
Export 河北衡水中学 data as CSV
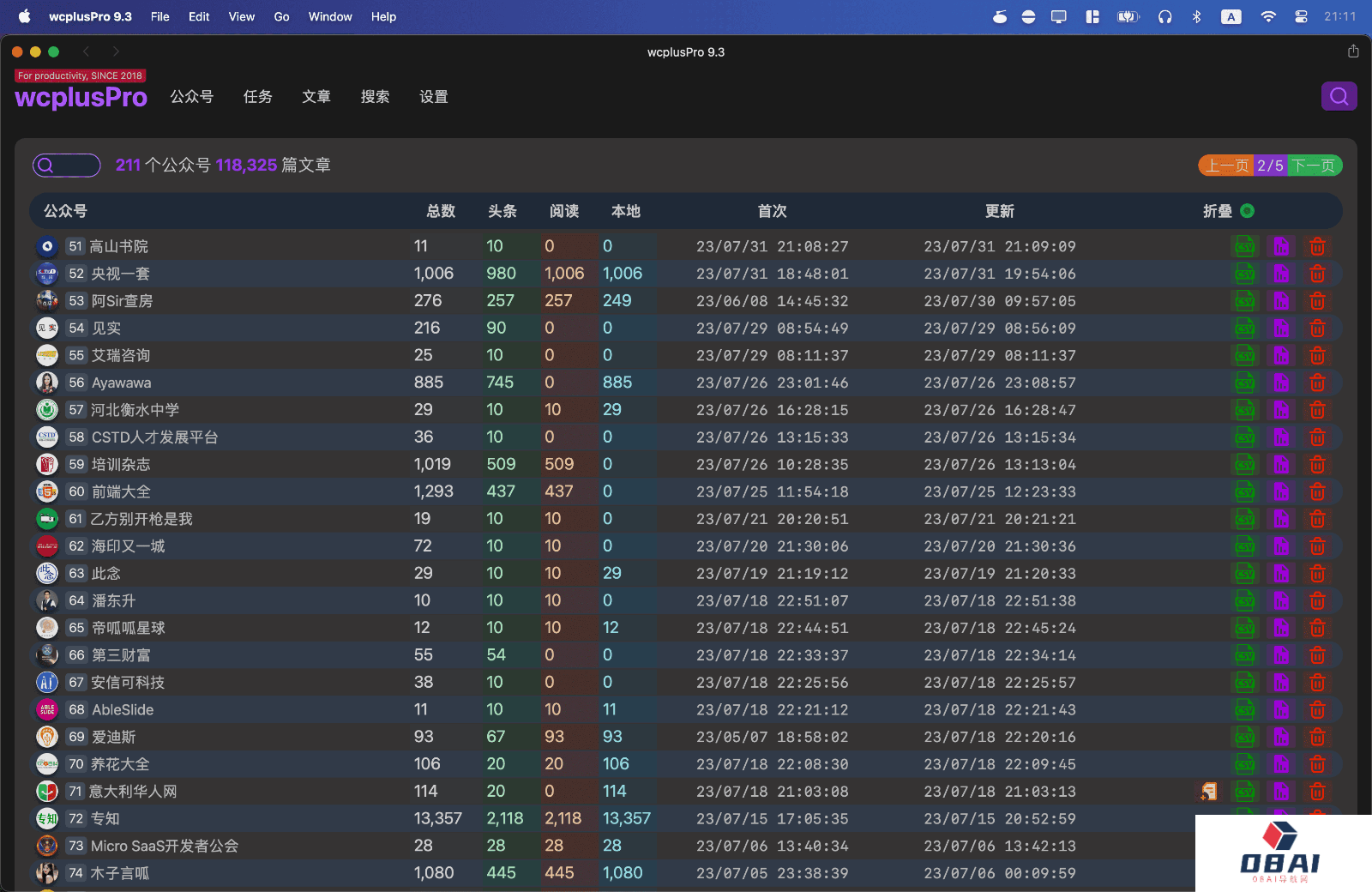pyautogui.click(x=1244, y=410)
